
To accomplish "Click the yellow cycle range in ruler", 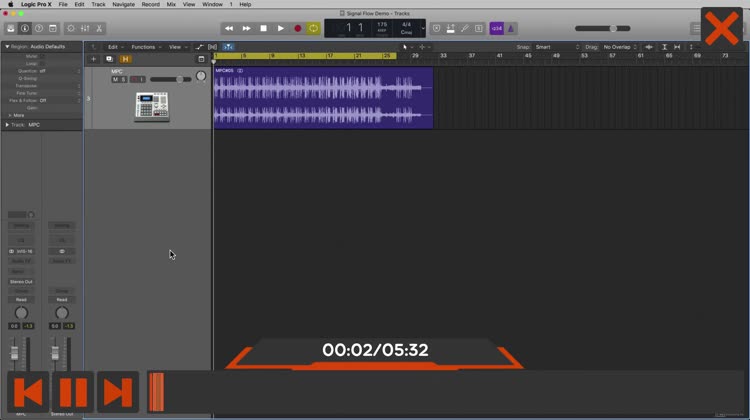I will (305, 56).
